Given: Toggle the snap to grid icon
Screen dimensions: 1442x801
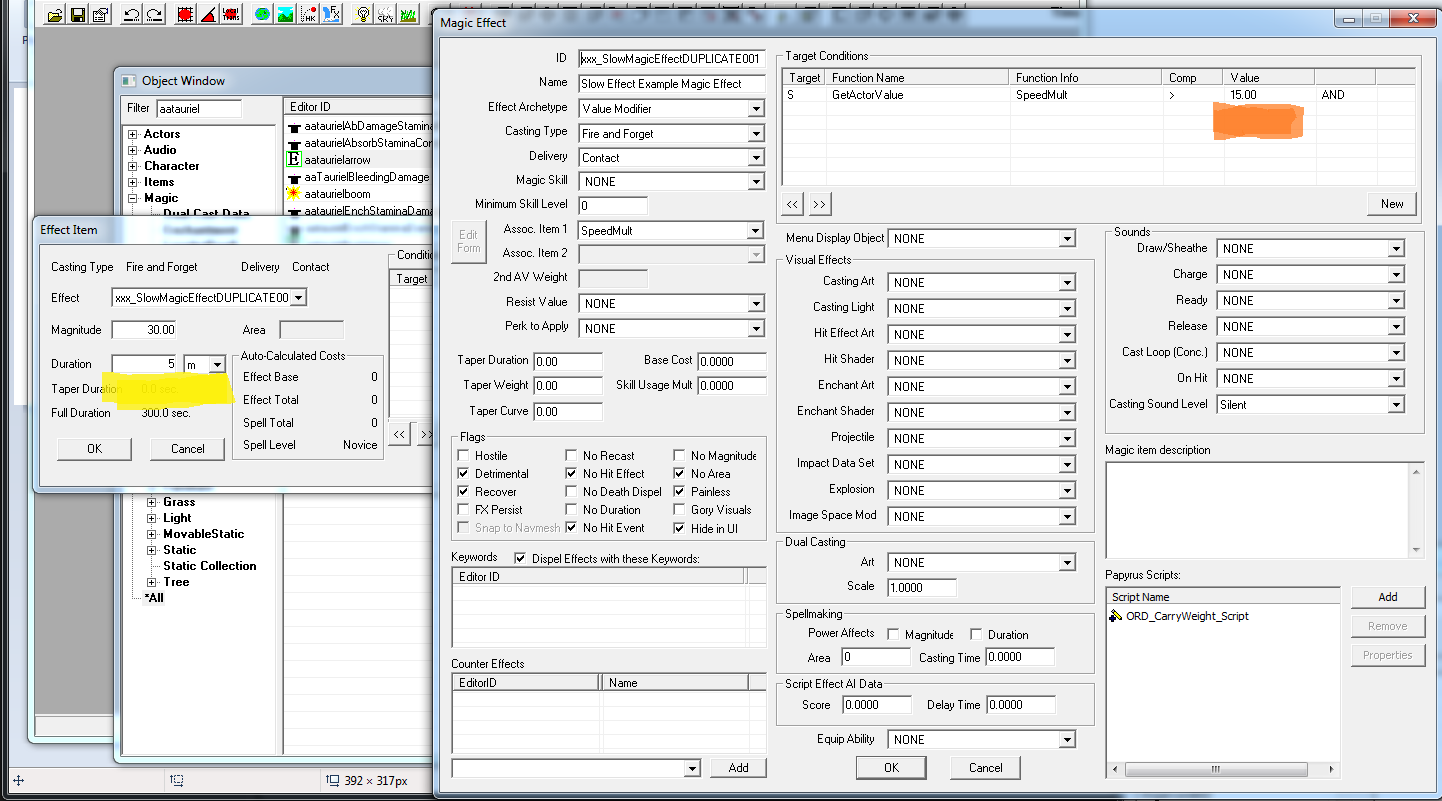Looking at the screenshot, I should pos(185,14).
